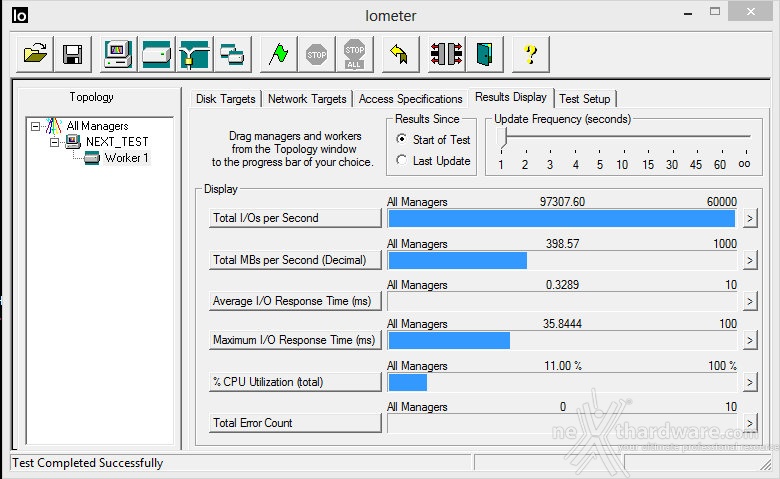Exit Iometer door icon

[485, 54]
